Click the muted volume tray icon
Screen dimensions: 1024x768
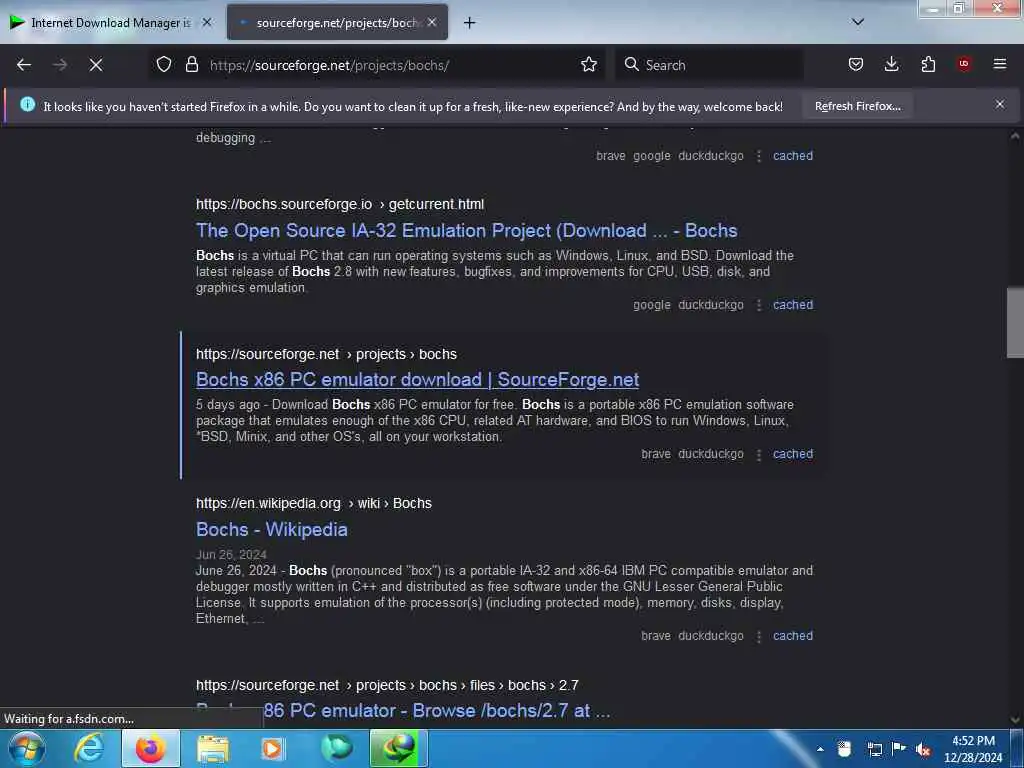coord(923,749)
